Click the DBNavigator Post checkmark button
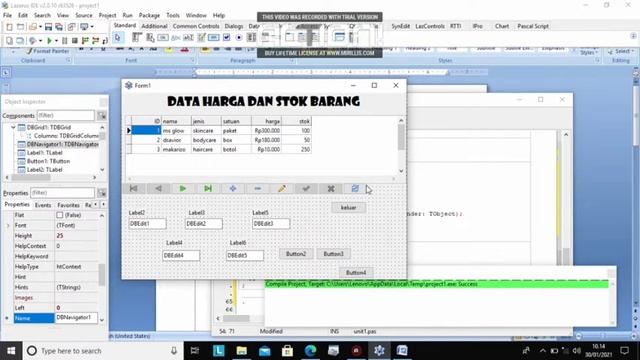This screenshot has height=360, width=640. tap(306, 188)
